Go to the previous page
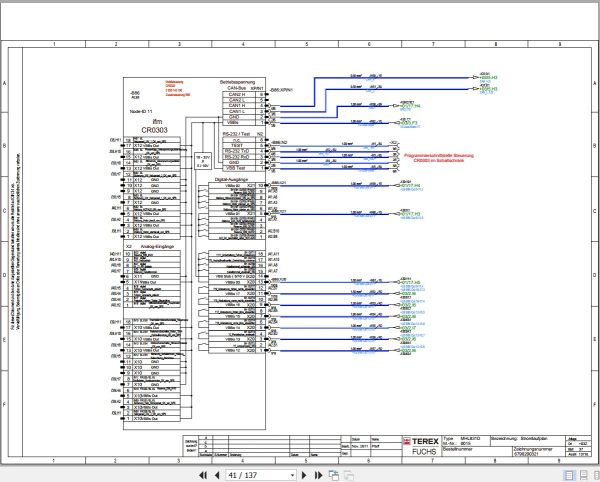 (x=217, y=475)
